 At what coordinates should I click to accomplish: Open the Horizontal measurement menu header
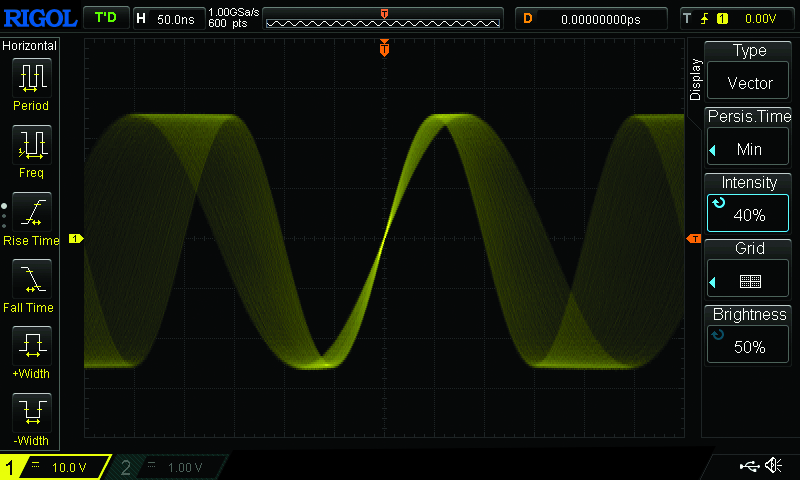coord(30,46)
